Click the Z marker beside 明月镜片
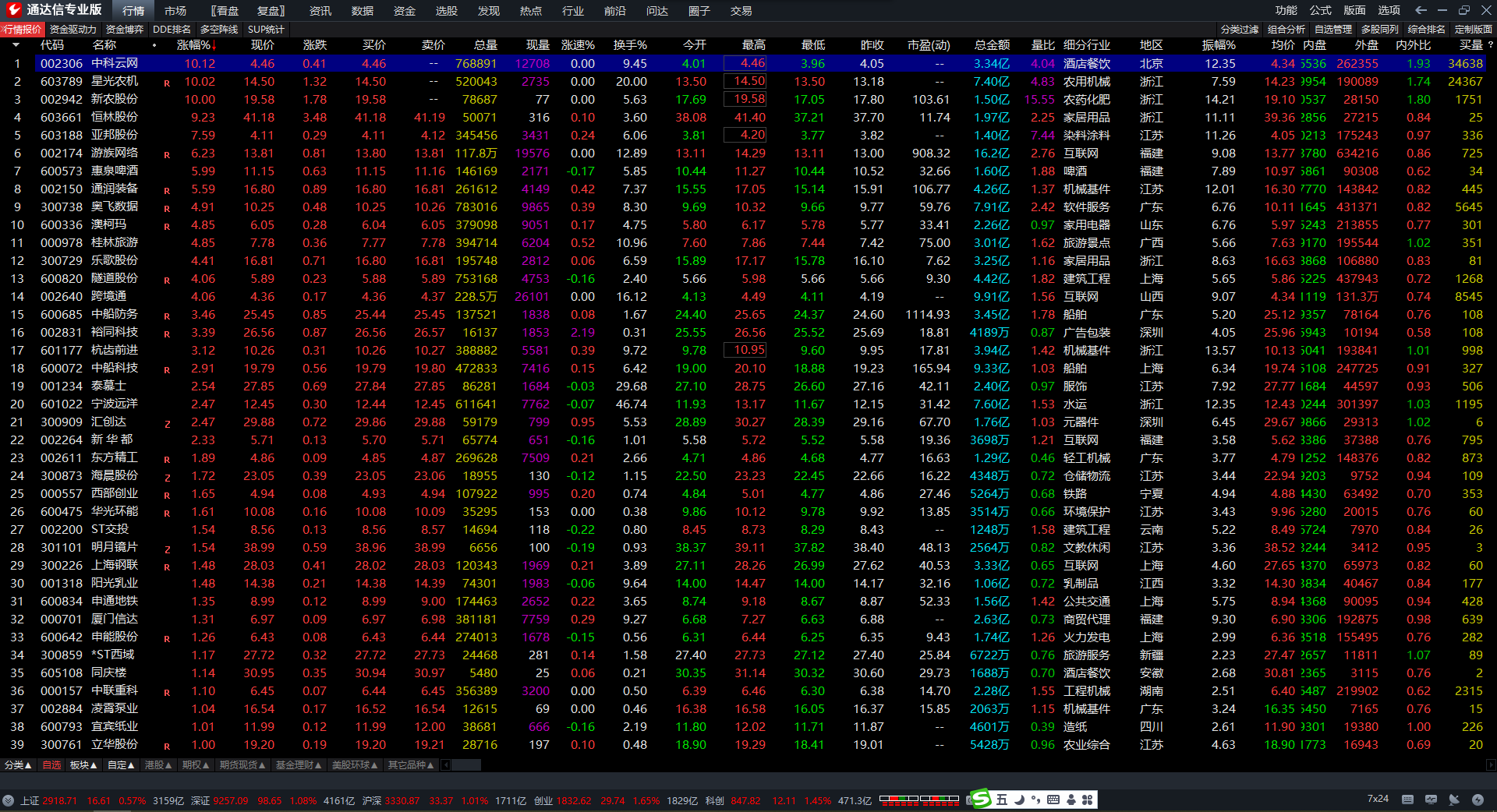This screenshot has width=1497, height=812. 167,549
